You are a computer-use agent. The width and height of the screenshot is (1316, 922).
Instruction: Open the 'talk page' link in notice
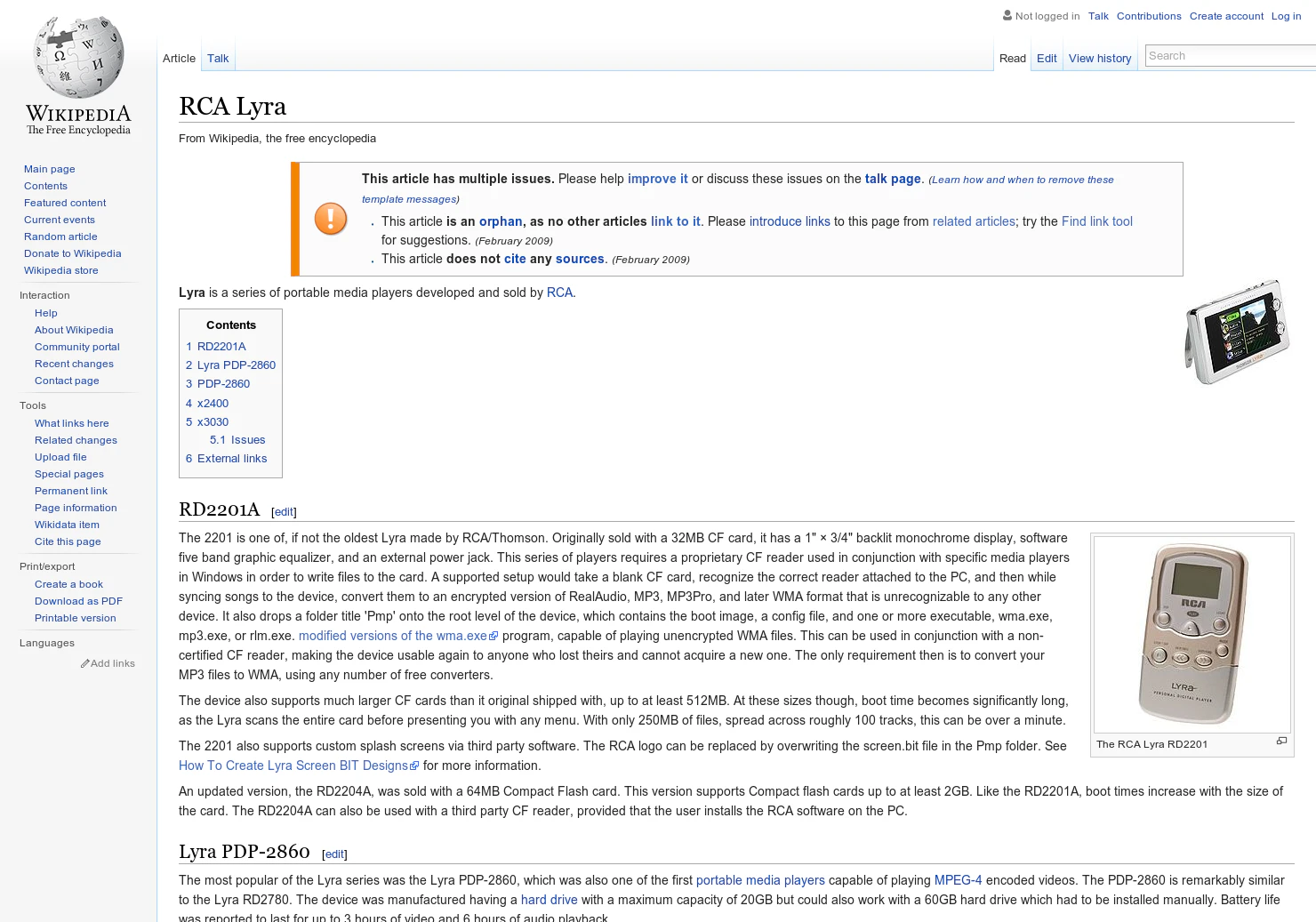coord(893,179)
